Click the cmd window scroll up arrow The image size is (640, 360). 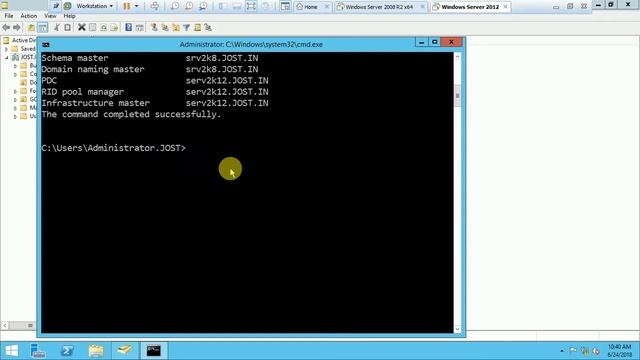point(458,57)
